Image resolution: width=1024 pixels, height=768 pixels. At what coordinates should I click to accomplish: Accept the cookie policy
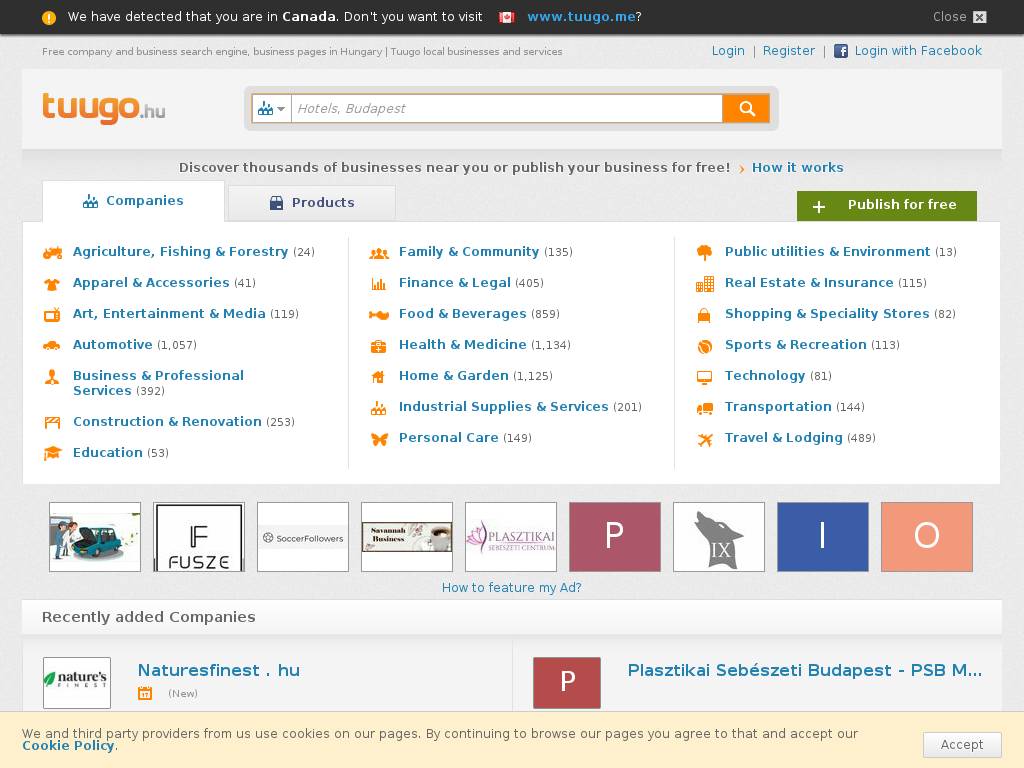[x=961, y=744]
